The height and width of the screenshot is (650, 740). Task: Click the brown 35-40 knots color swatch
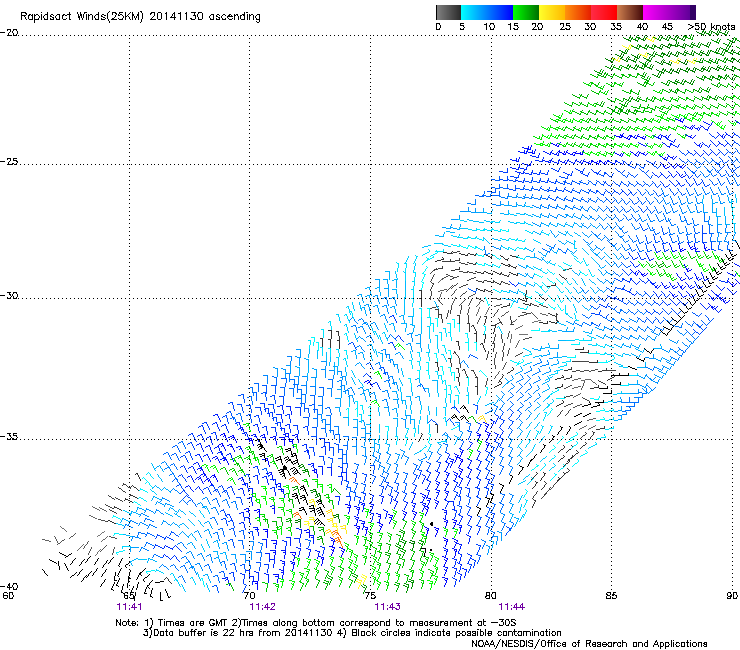[630, 12]
